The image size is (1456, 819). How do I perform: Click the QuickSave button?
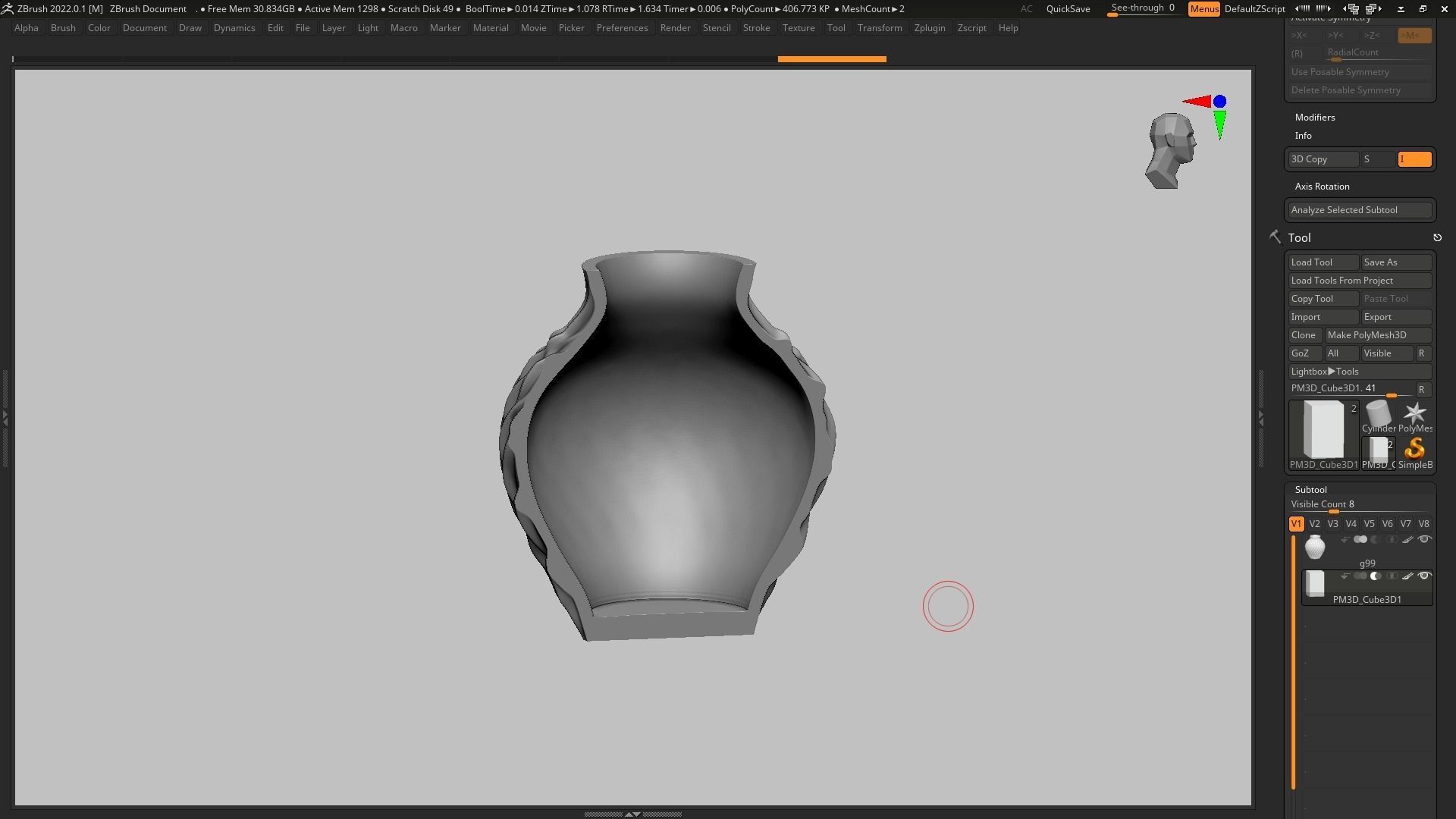tap(1068, 9)
